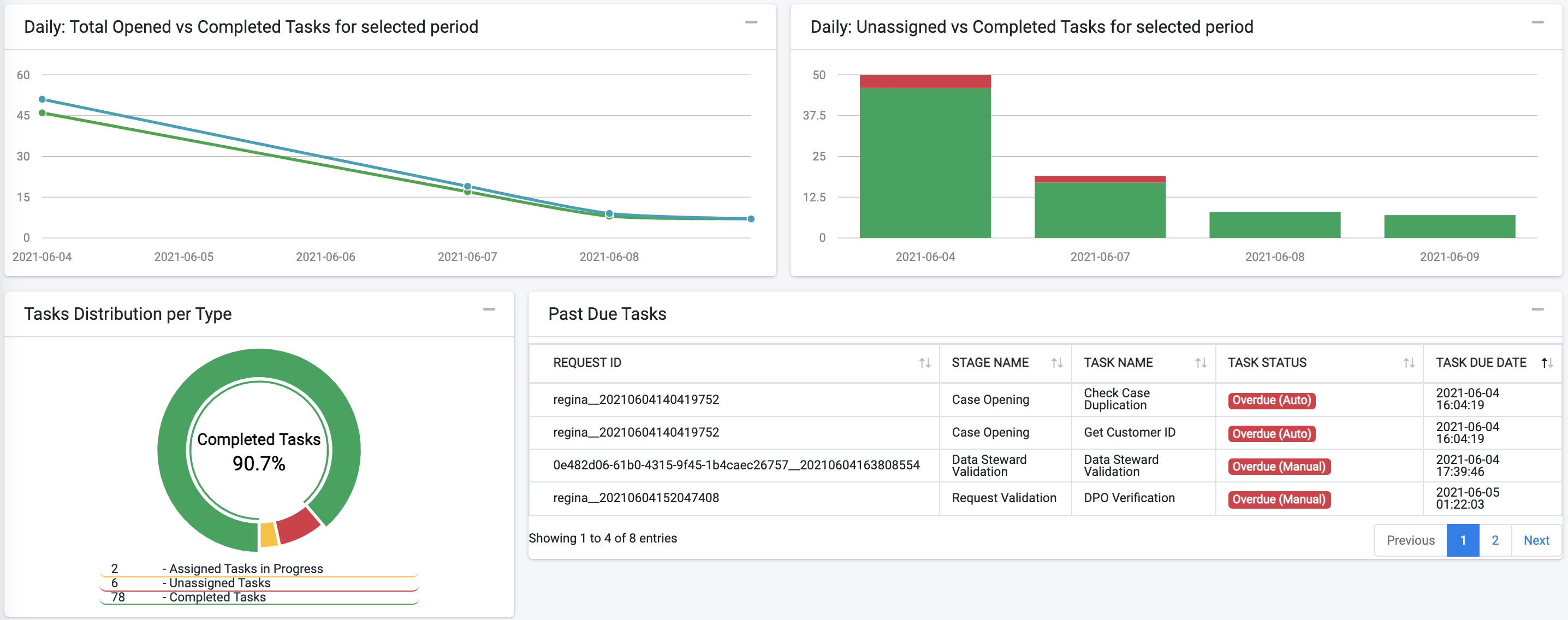The height and width of the screenshot is (620, 1568).
Task: Go to Previous page of entries
Action: click(1410, 540)
